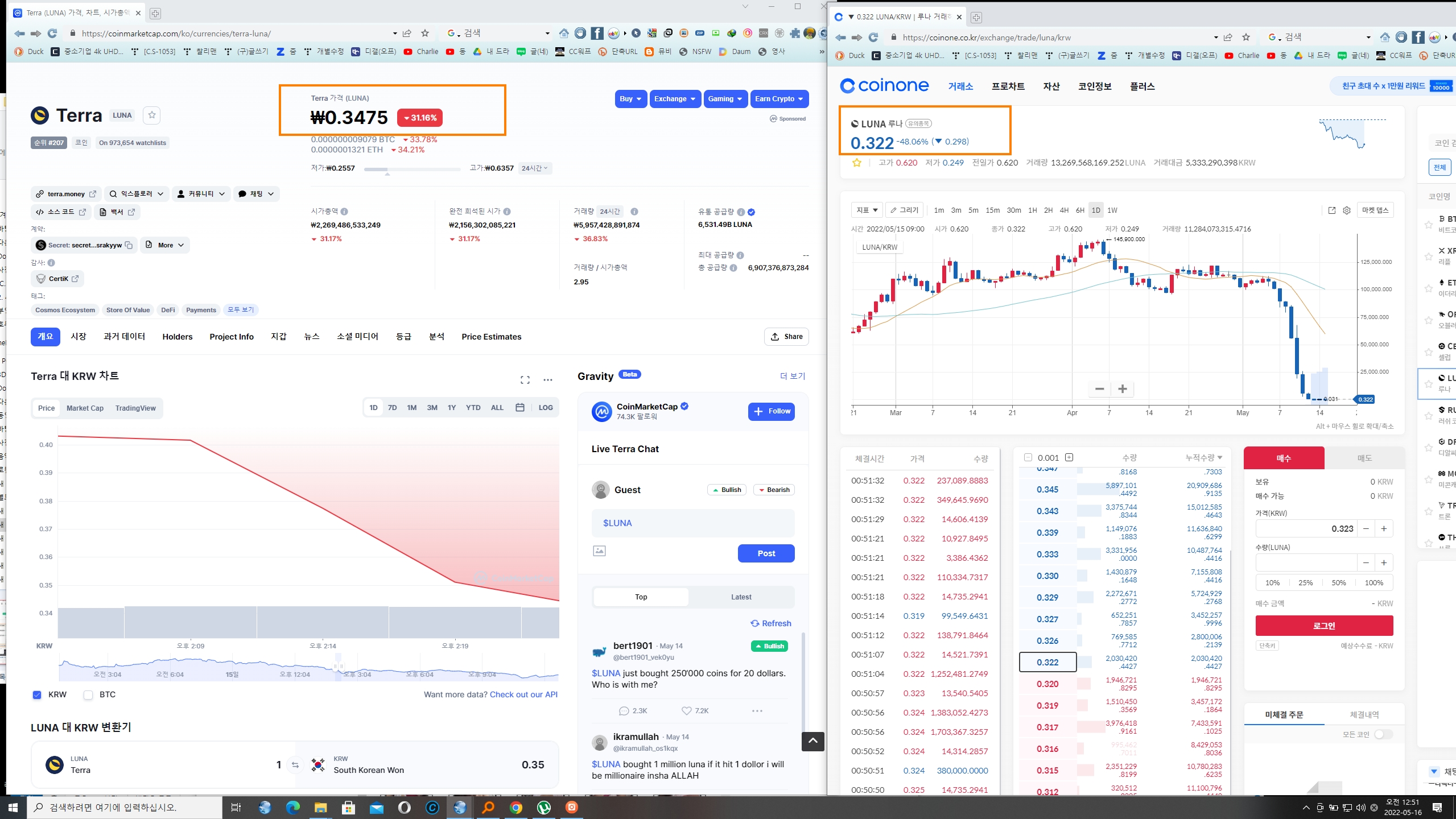The width and height of the screenshot is (1456, 819).
Task: Expand the Buy dropdown
Action: 630,99
